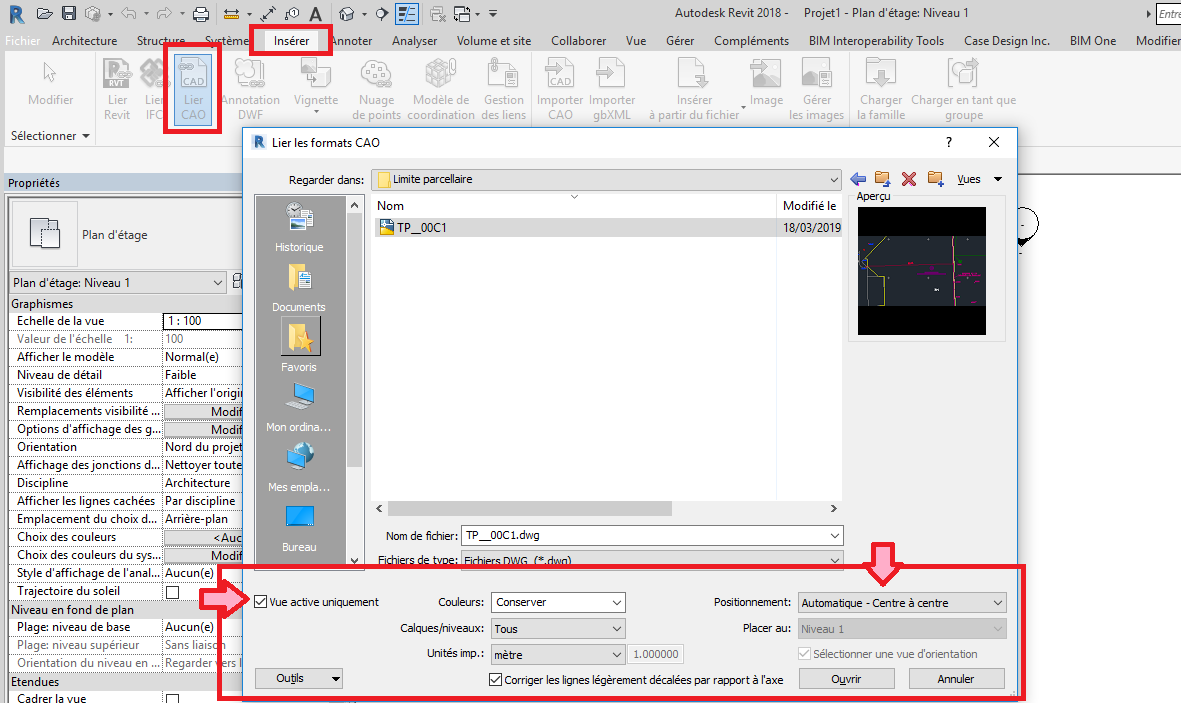Viewport: 1181px width, 703px height.
Task: Close the Lier les formats CAO dialog
Action: pos(994,142)
